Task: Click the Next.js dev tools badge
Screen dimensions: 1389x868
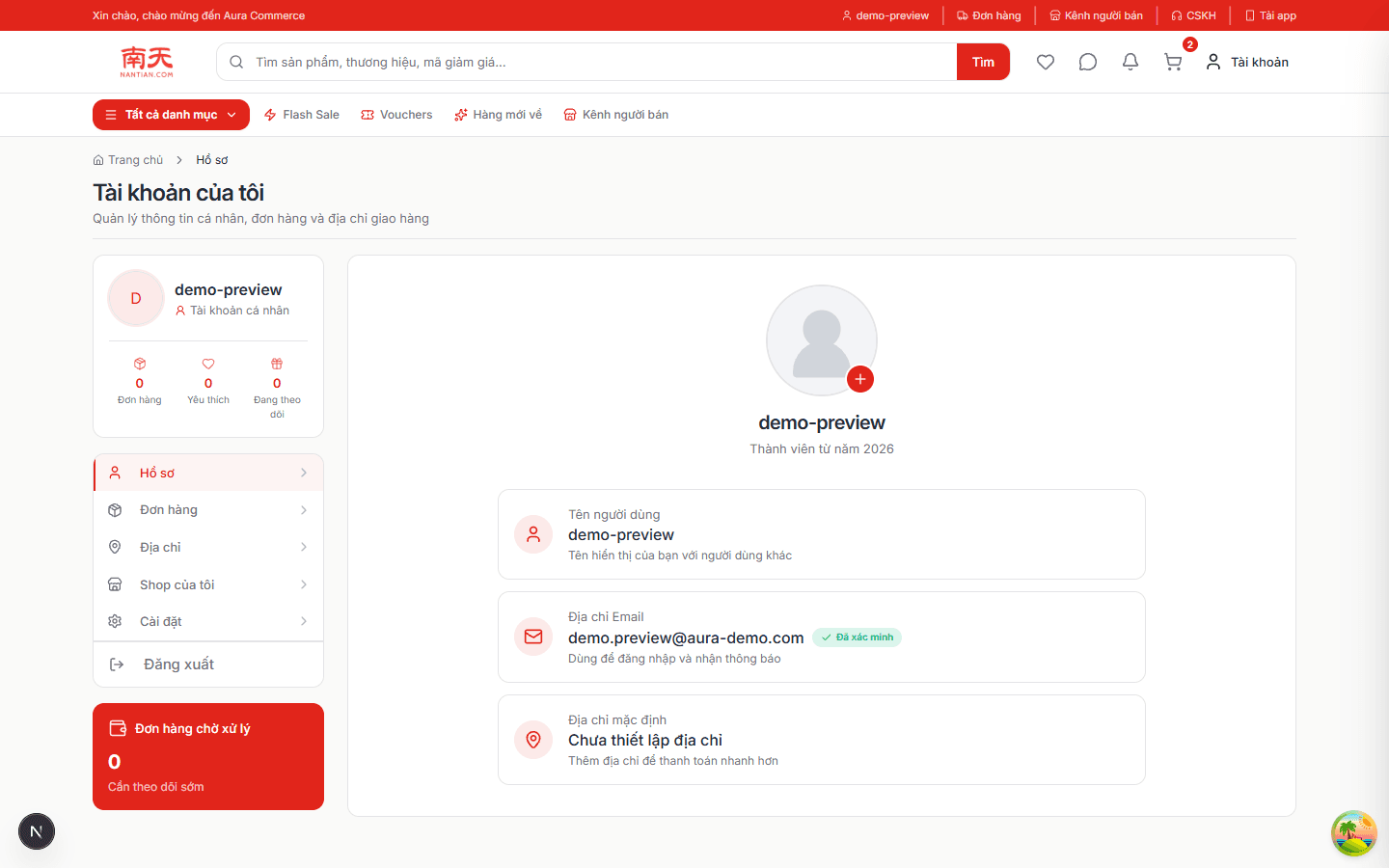Action: click(37, 831)
